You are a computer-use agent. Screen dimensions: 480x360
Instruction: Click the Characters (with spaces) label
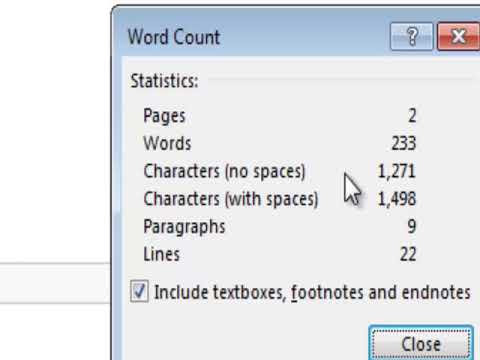231,199
